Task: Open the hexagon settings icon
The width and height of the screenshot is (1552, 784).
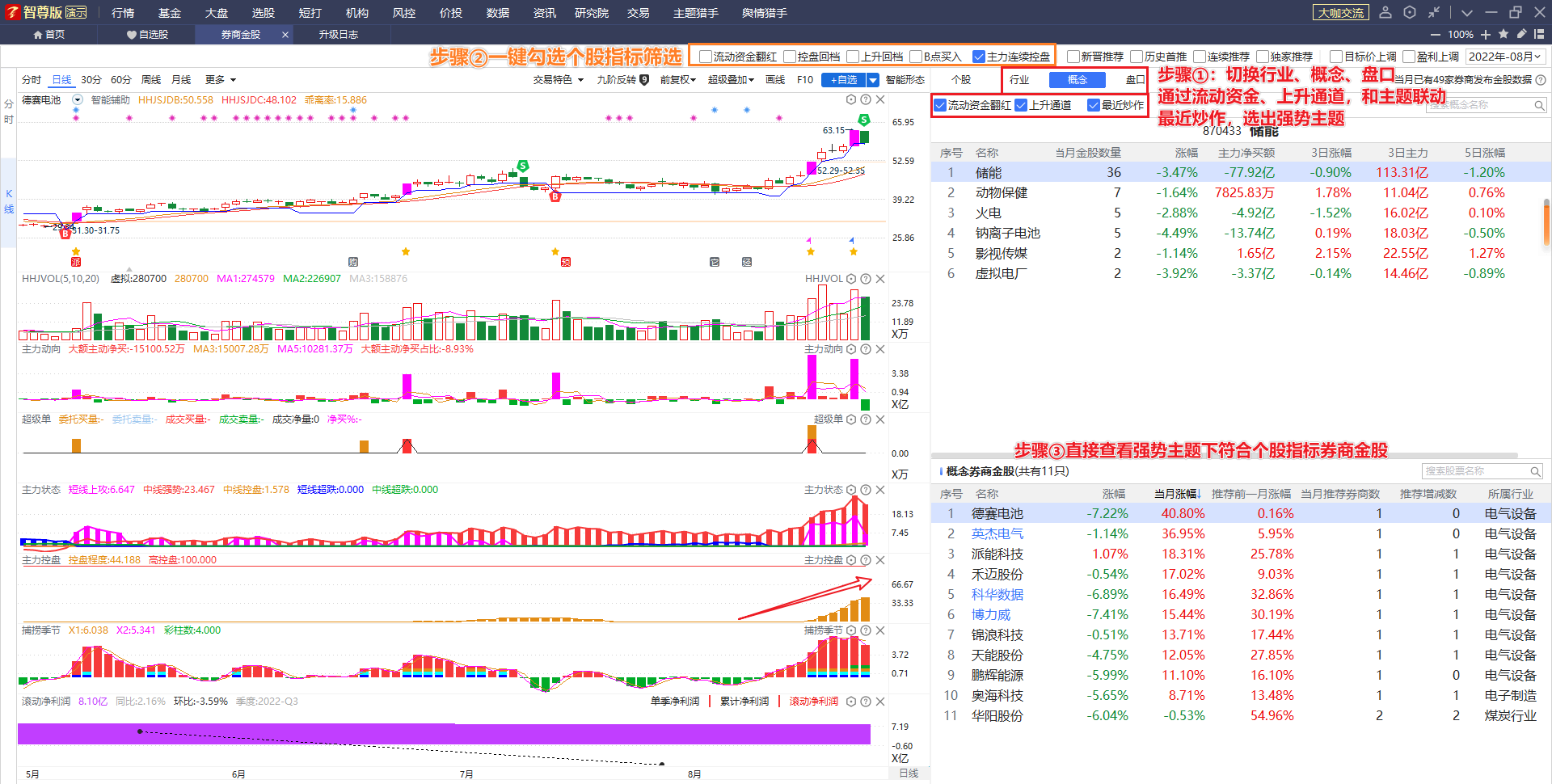Action: [1410, 12]
